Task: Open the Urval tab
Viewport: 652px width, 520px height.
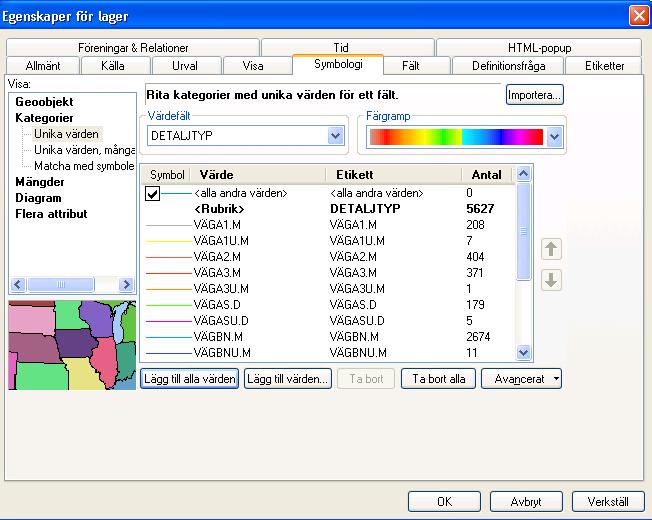Action: point(185,66)
